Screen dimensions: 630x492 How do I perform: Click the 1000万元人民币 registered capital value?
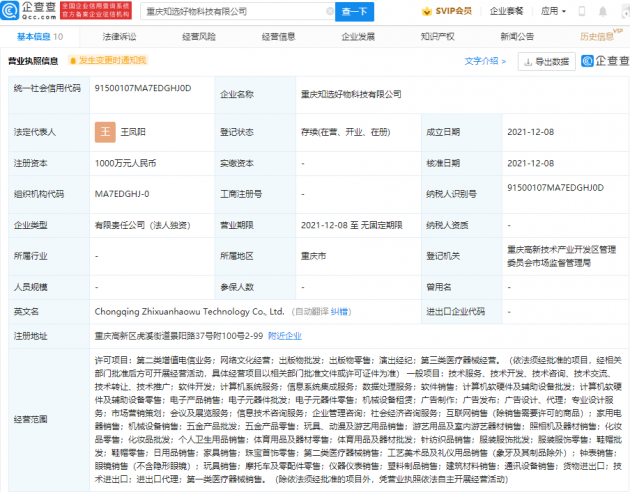pos(125,163)
